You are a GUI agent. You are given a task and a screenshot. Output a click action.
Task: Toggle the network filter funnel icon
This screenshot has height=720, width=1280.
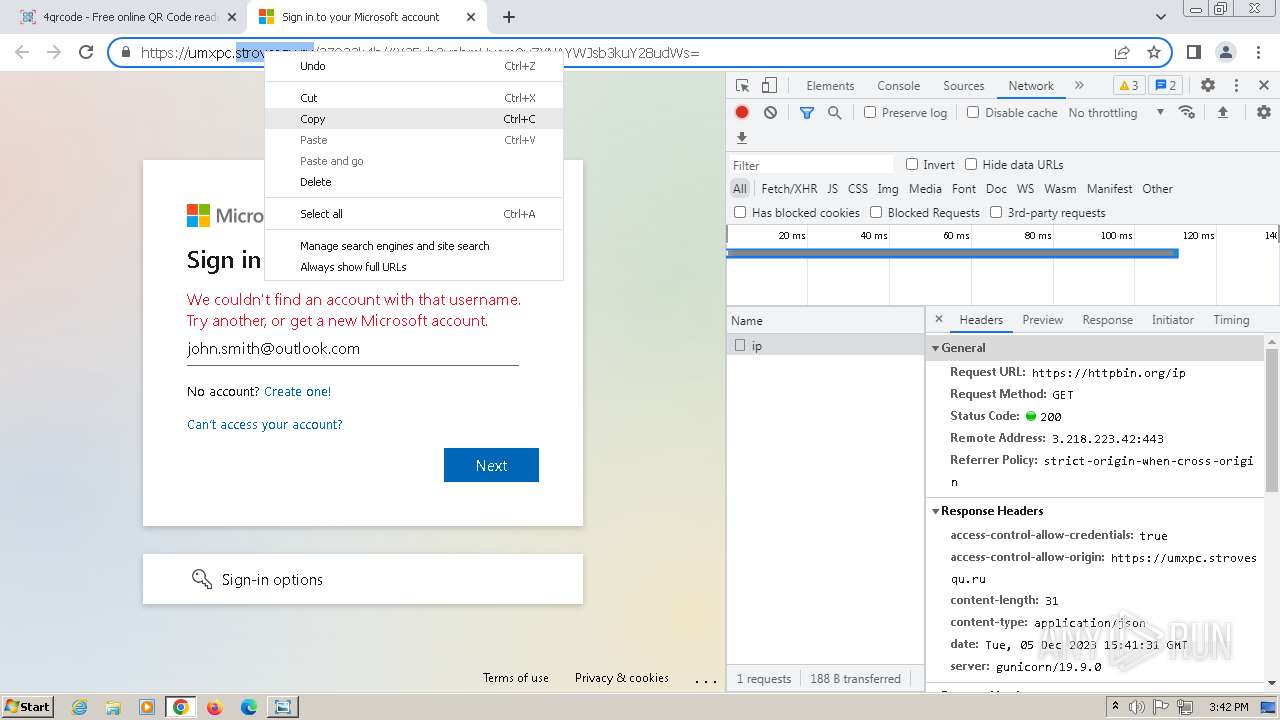pos(807,113)
